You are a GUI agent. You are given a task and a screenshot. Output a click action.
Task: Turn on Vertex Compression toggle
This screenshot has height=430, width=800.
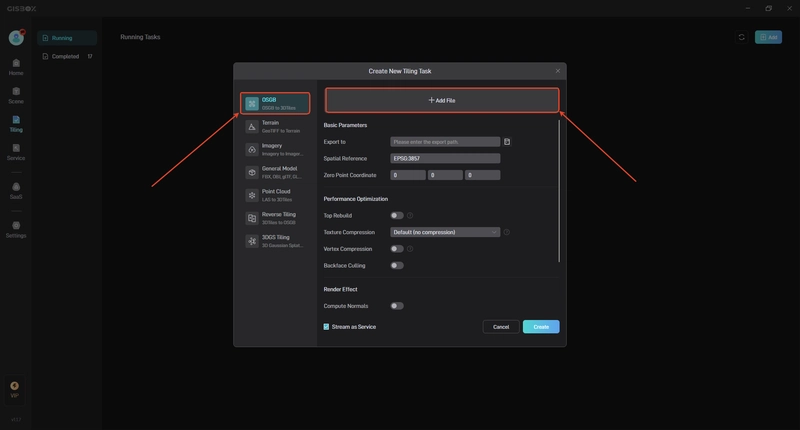(x=396, y=249)
